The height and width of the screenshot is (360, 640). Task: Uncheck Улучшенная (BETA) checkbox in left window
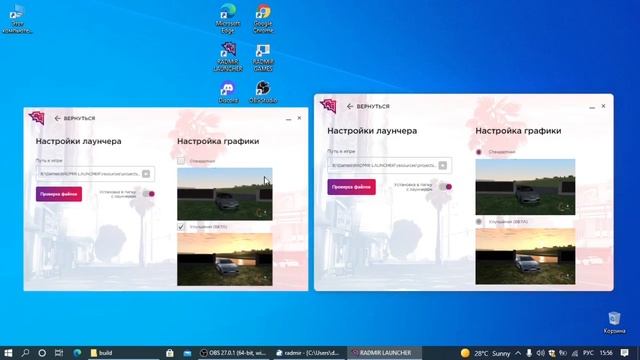[x=181, y=227]
